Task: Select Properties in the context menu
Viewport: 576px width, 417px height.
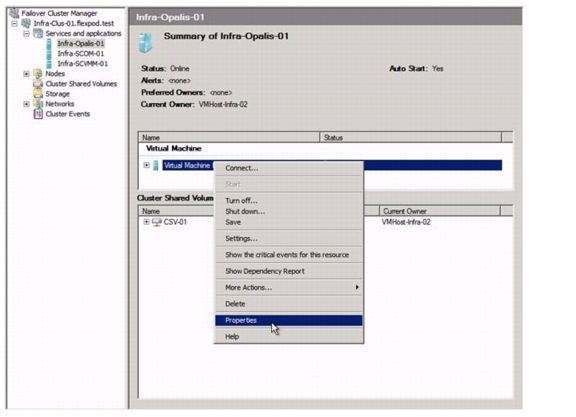Action: tap(289, 320)
